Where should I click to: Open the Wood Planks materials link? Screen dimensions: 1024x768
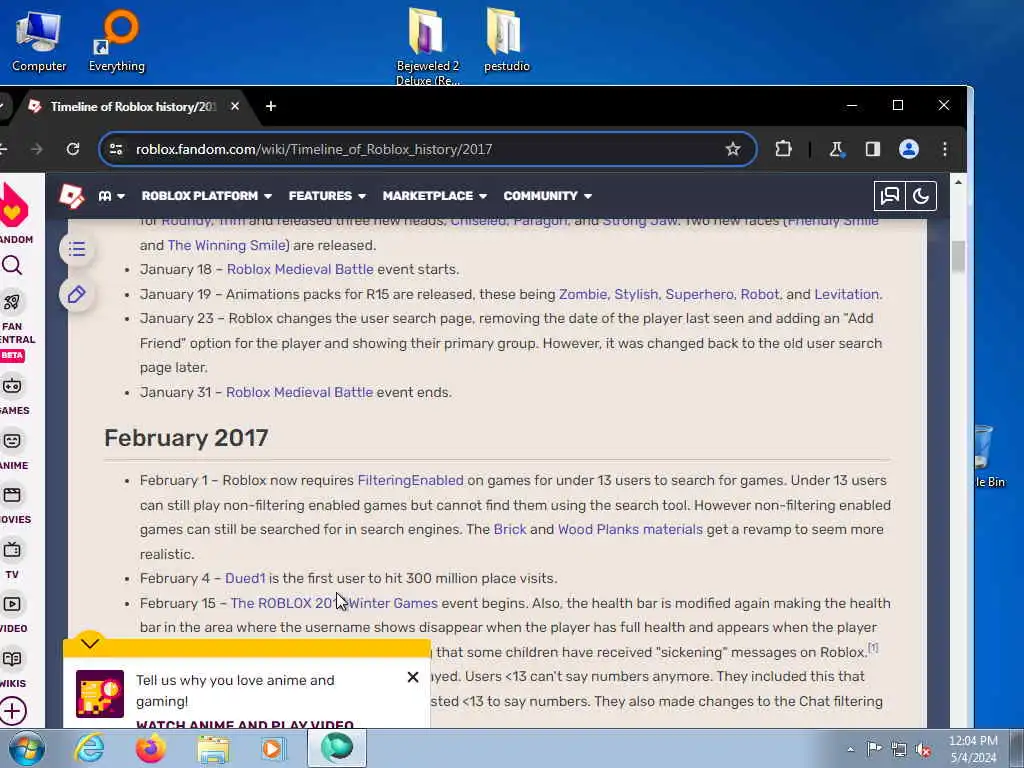(x=630, y=529)
